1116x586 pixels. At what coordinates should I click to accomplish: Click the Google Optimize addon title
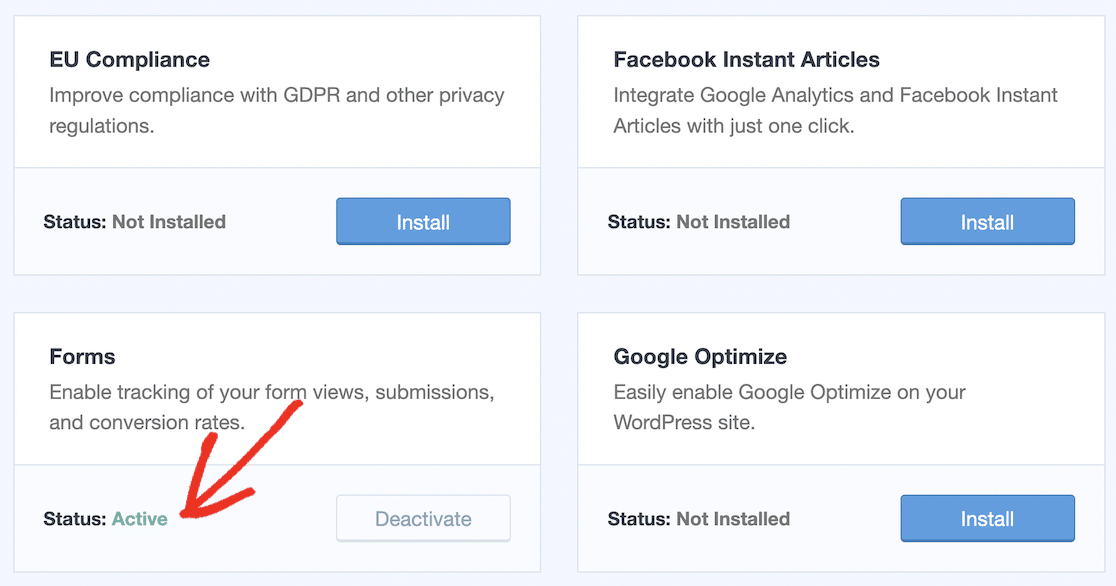point(700,356)
